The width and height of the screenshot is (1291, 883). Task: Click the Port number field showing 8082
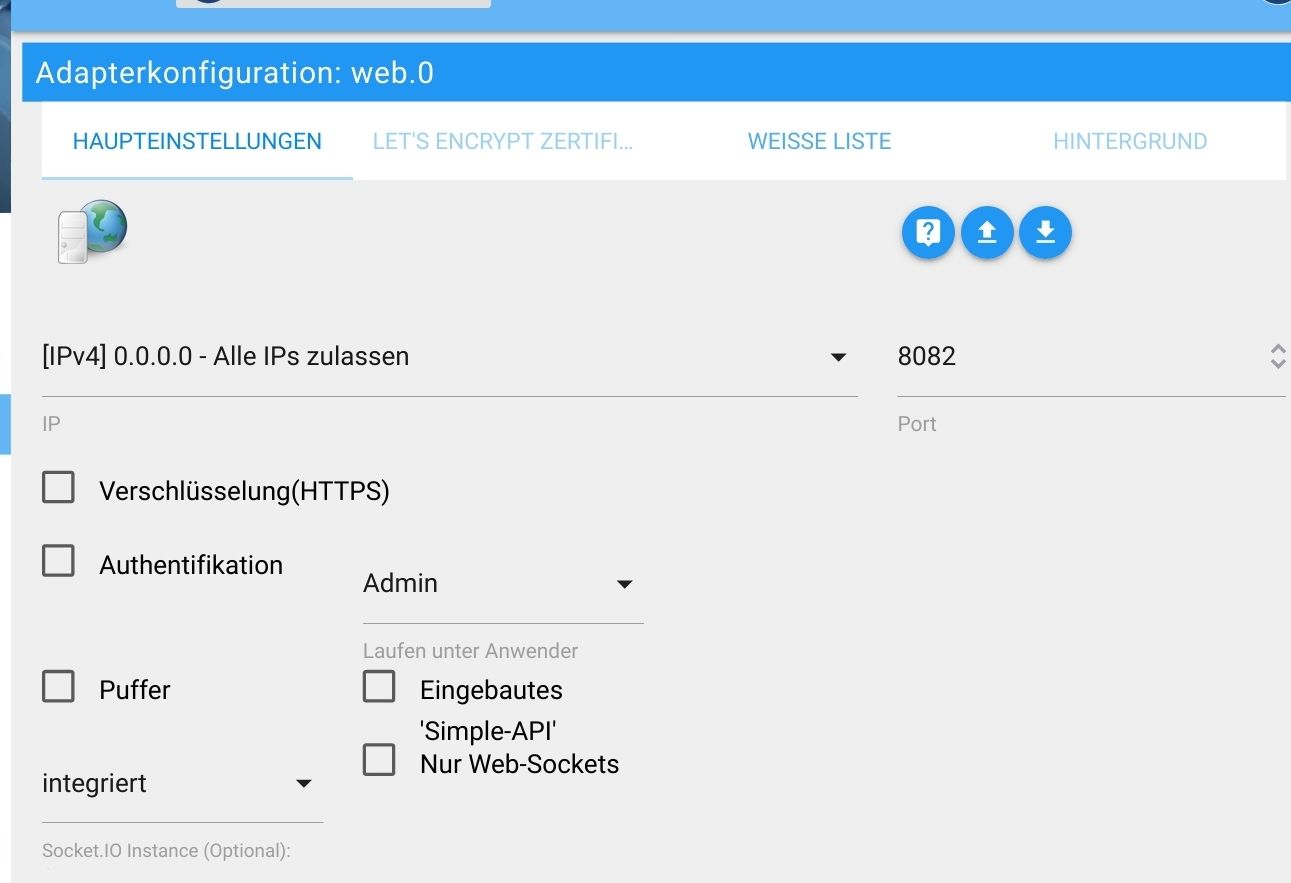1070,357
